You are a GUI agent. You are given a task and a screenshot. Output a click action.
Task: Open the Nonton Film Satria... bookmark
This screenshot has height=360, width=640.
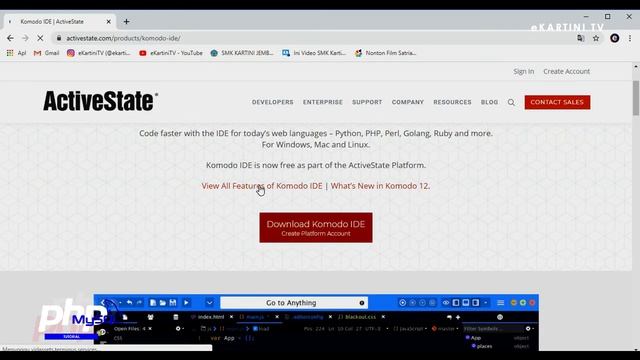tap(385, 53)
